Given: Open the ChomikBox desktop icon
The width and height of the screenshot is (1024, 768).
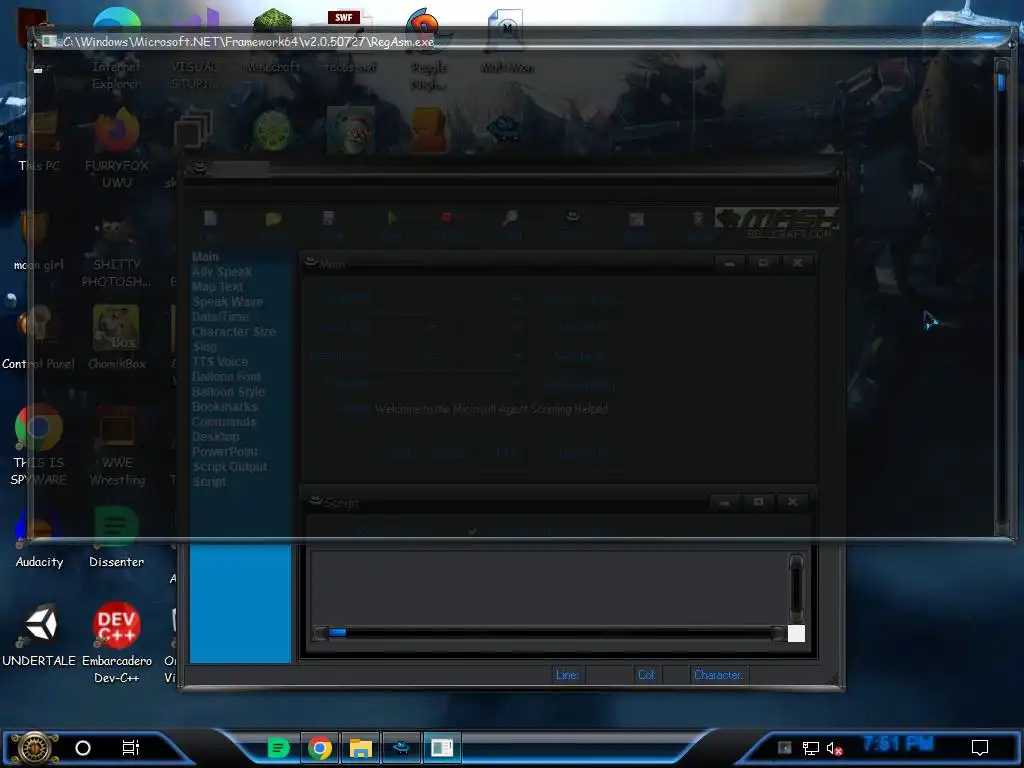Looking at the screenshot, I should click(116, 338).
